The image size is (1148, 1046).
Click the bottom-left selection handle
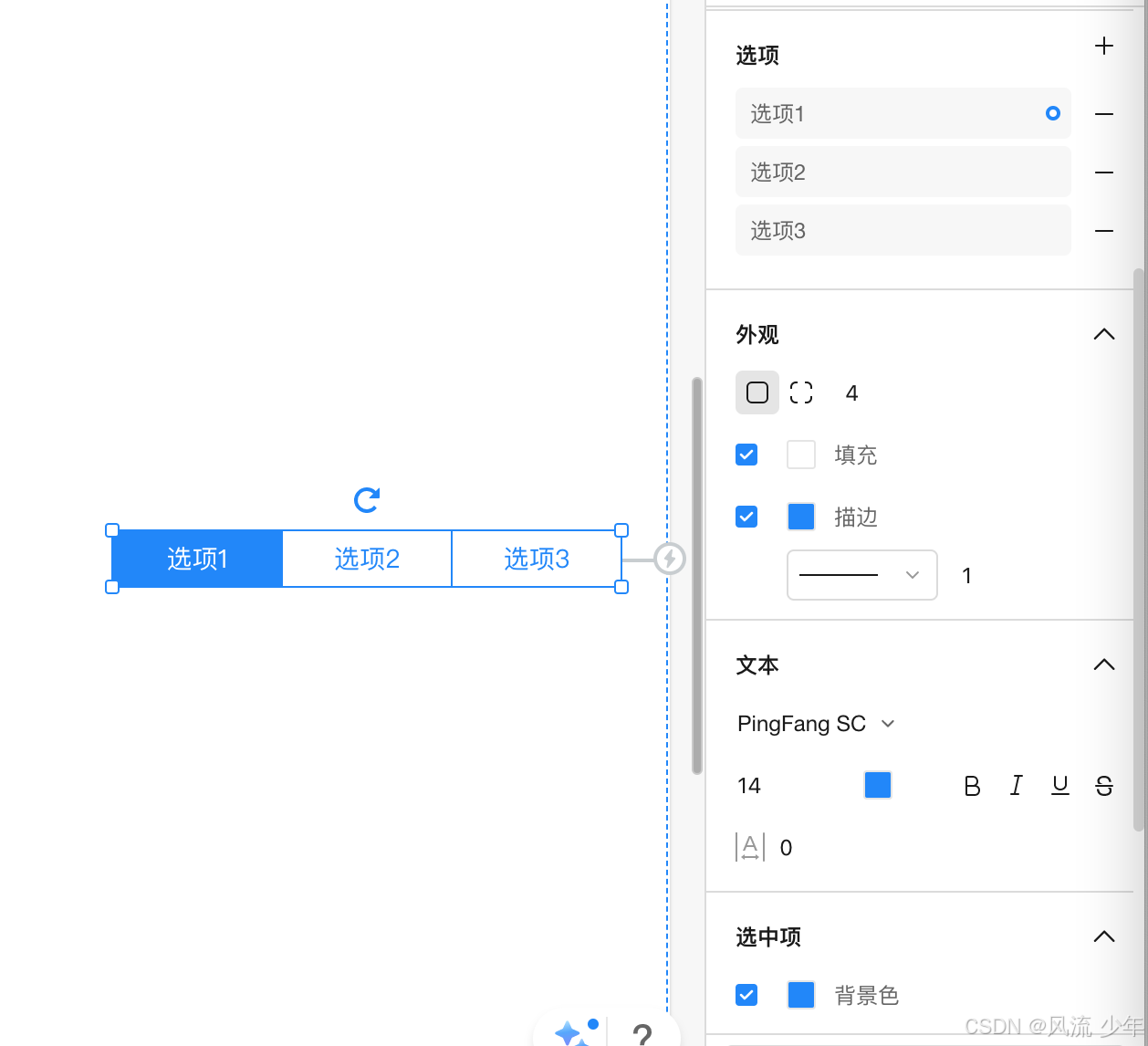112,587
